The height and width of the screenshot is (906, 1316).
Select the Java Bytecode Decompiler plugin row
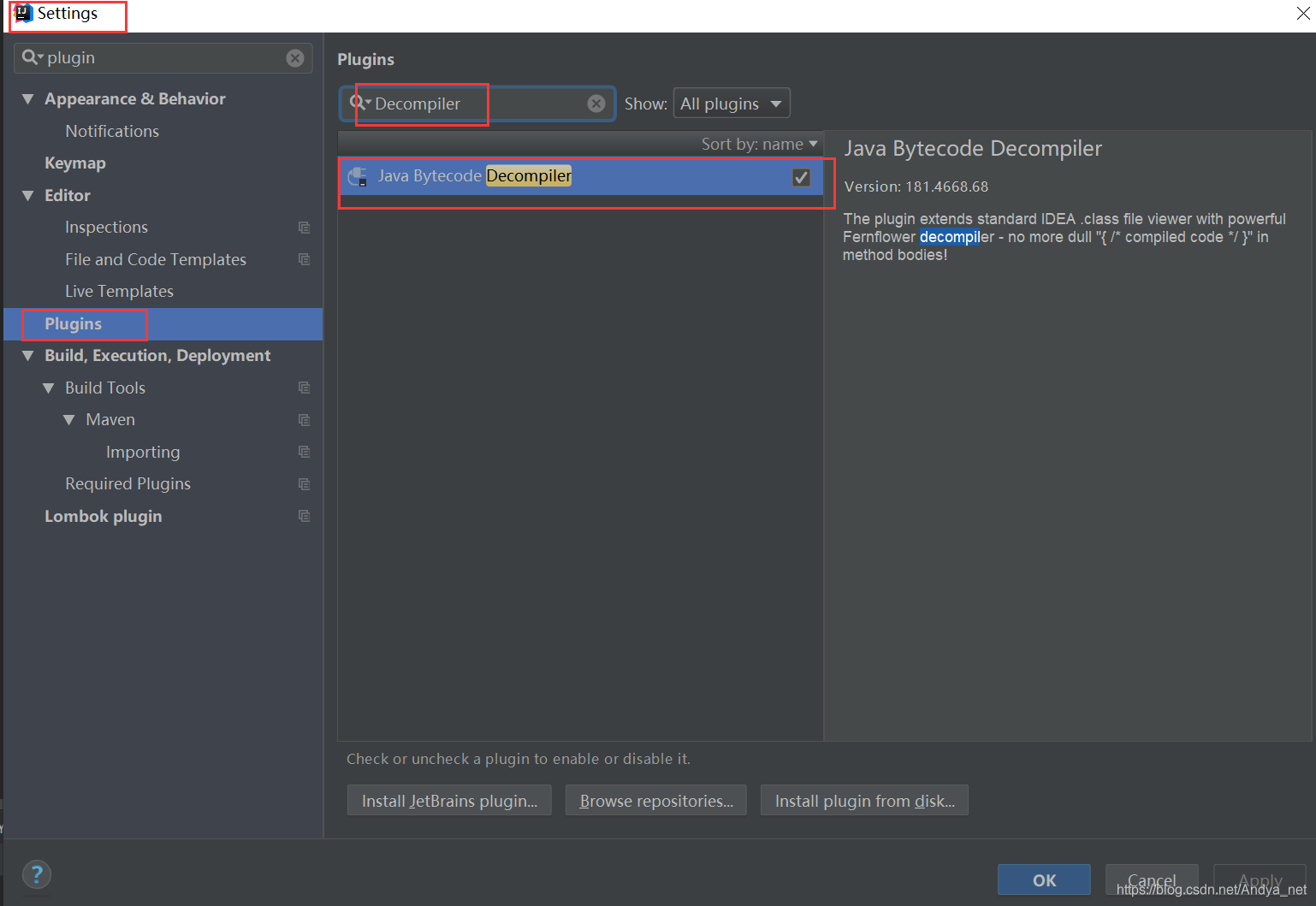coord(581,177)
